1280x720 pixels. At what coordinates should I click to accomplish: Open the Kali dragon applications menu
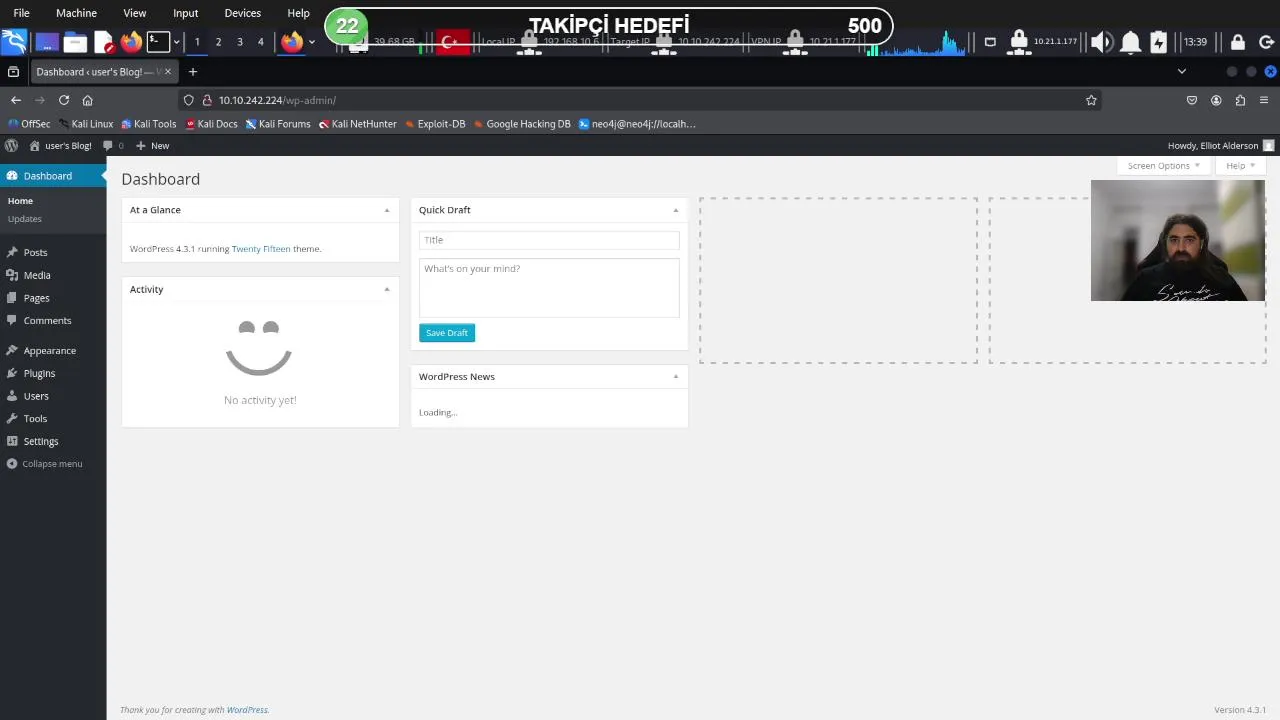pos(14,42)
